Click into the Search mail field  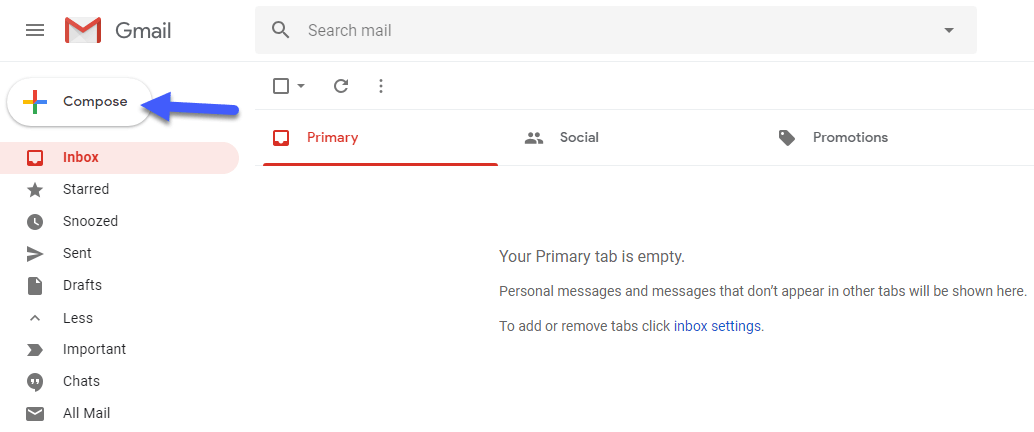click(600, 30)
